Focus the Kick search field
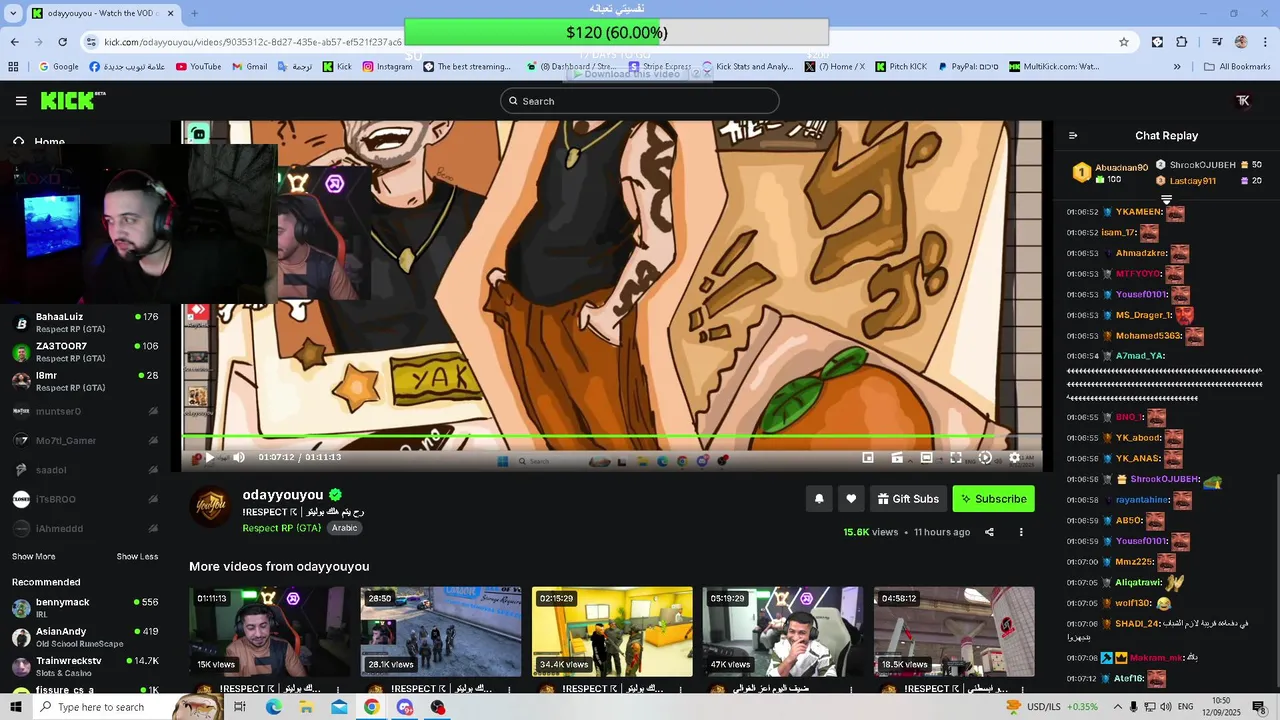The width and height of the screenshot is (1280, 720). coord(640,101)
